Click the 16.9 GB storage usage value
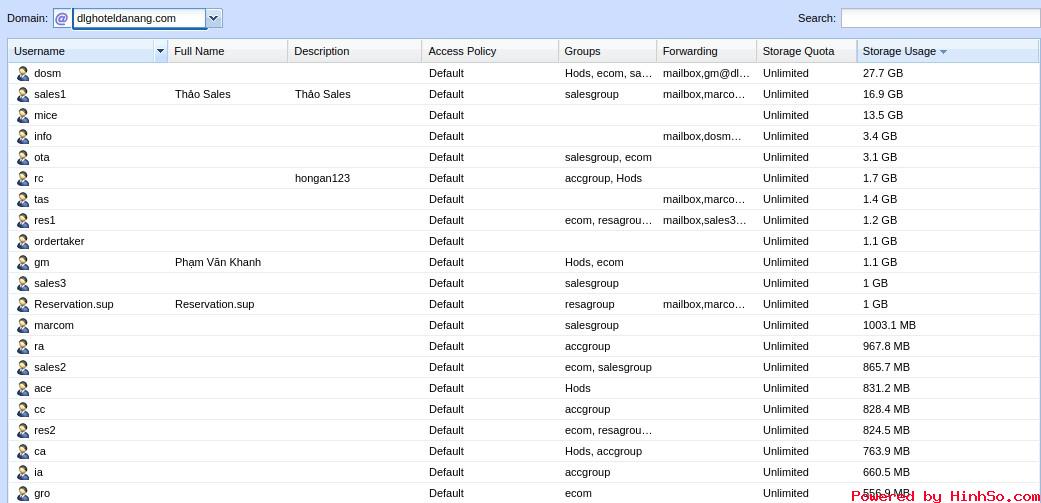Viewport: 1041px width, 503px height. (x=882, y=94)
